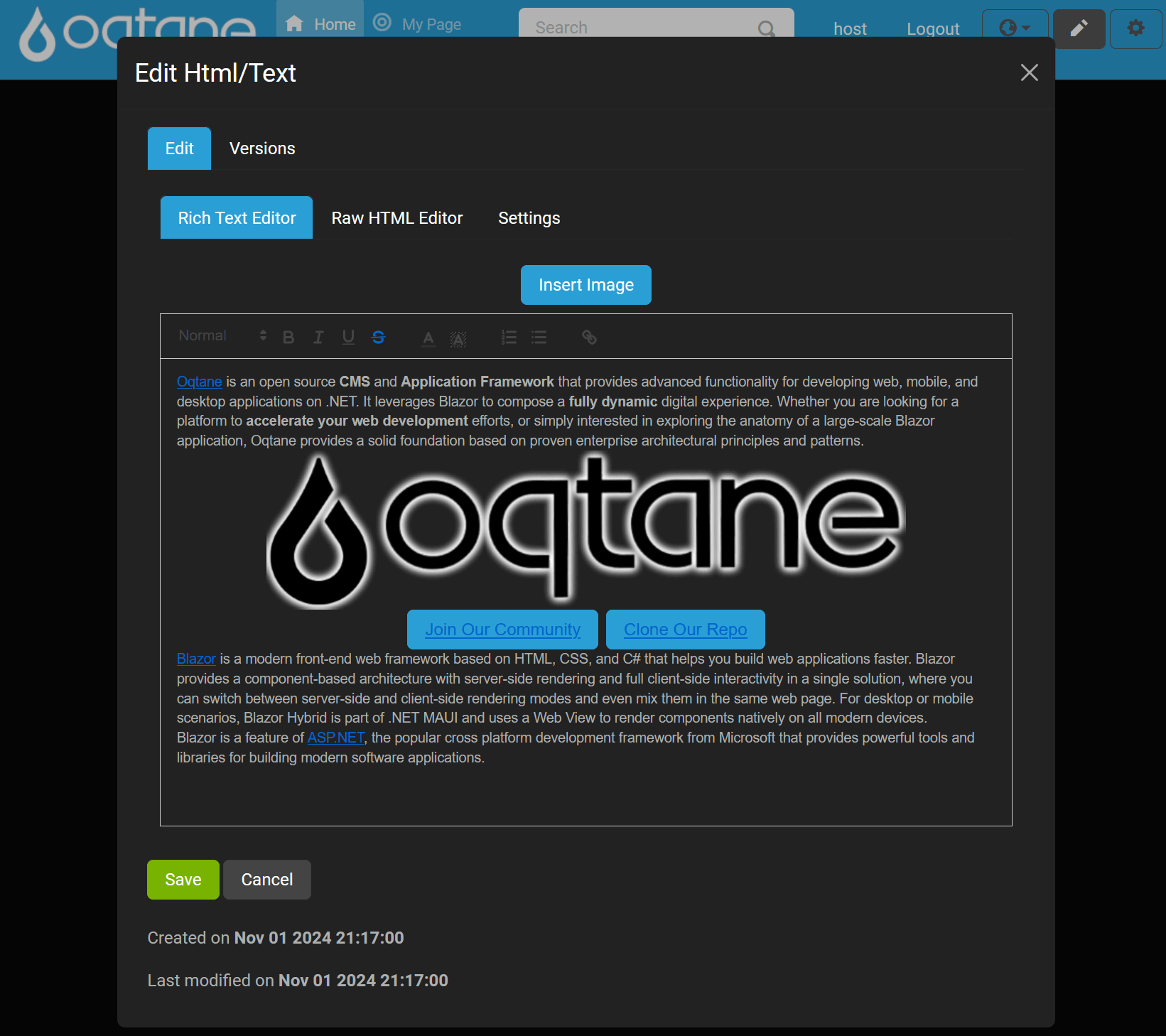
Task: Apply bullet list formatting
Action: point(539,338)
